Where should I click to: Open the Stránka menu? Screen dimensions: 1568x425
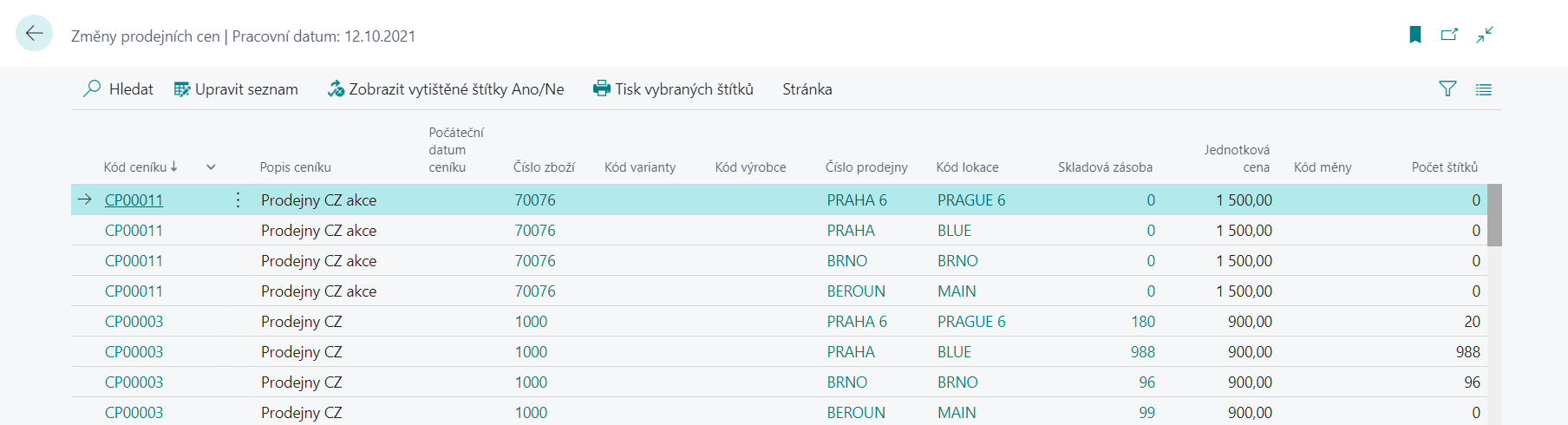[x=807, y=88]
